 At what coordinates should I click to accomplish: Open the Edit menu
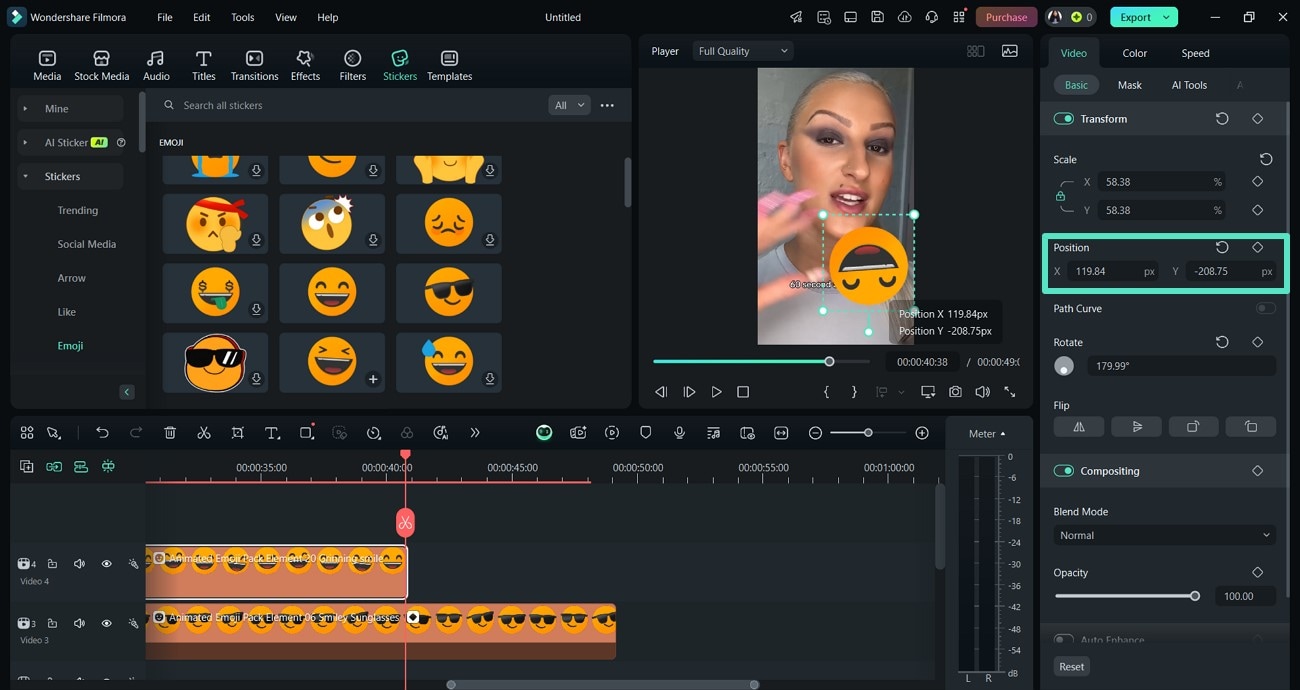pyautogui.click(x=202, y=17)
